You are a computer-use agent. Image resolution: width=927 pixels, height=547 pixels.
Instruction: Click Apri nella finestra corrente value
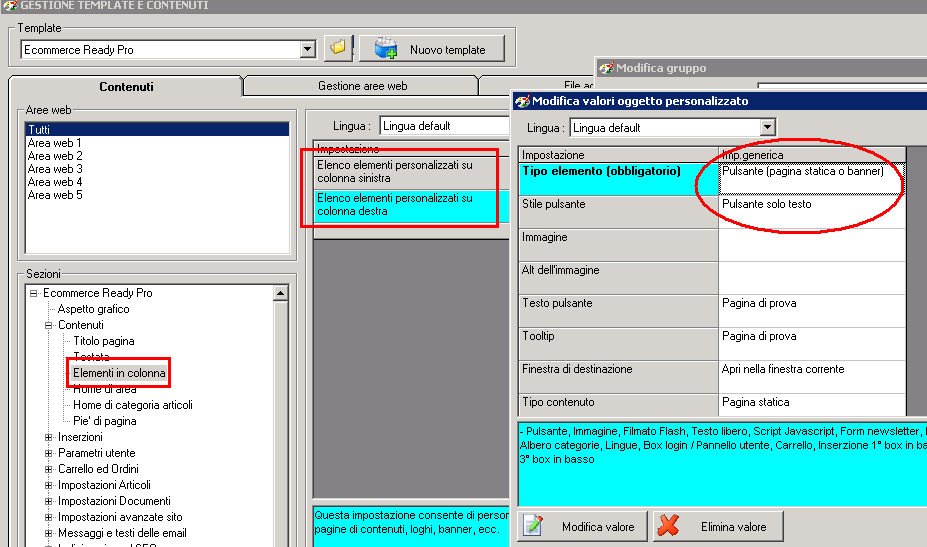click(x=812, y=377)
